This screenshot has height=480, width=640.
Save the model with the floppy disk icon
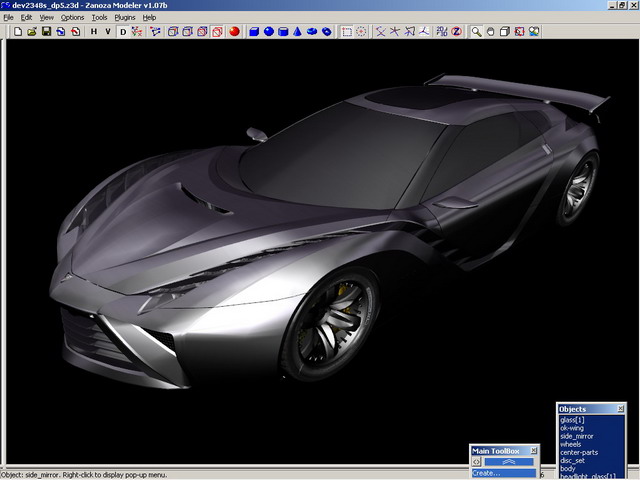point(47,32)
